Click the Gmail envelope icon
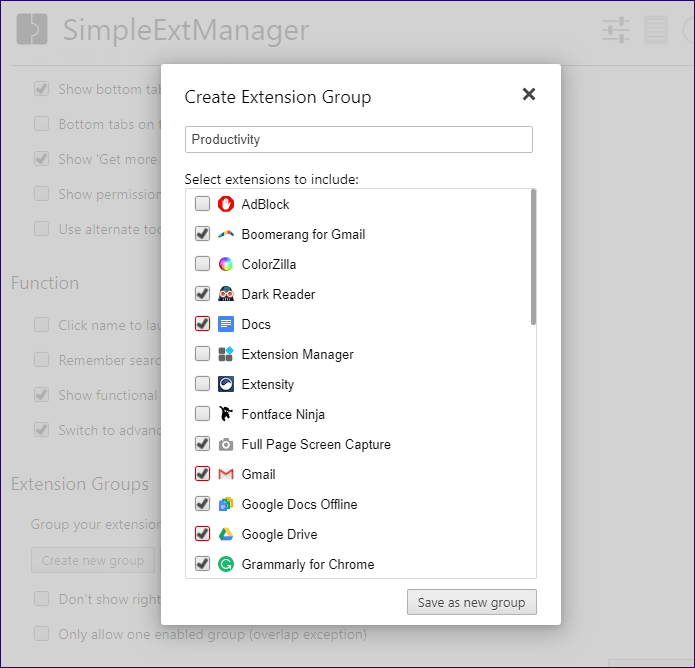The height and width of the screenshot is (668, 695). [226, 474]
